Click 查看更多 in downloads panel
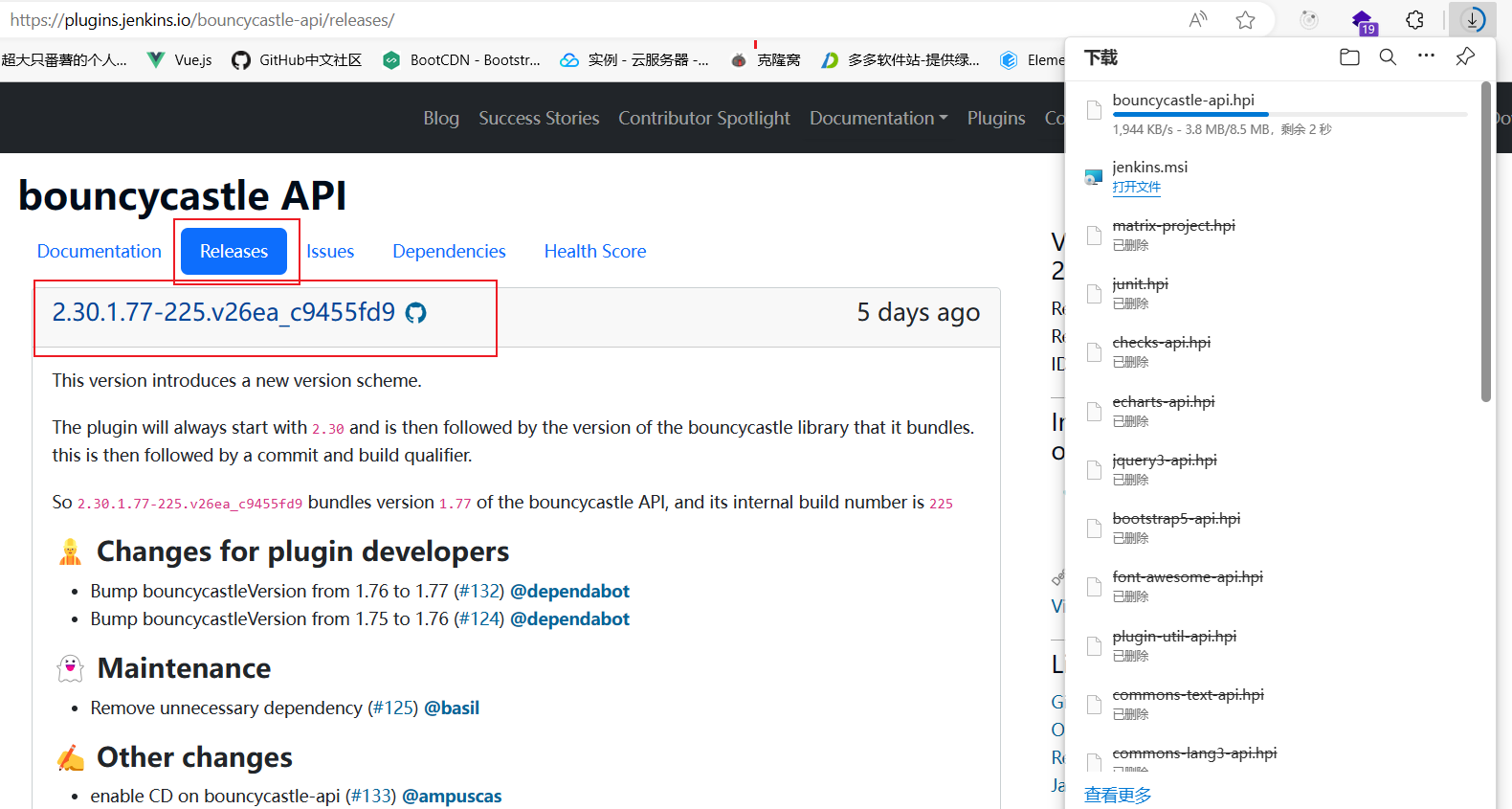Viewport: 1512px width, 809px height. [1118, 795]
